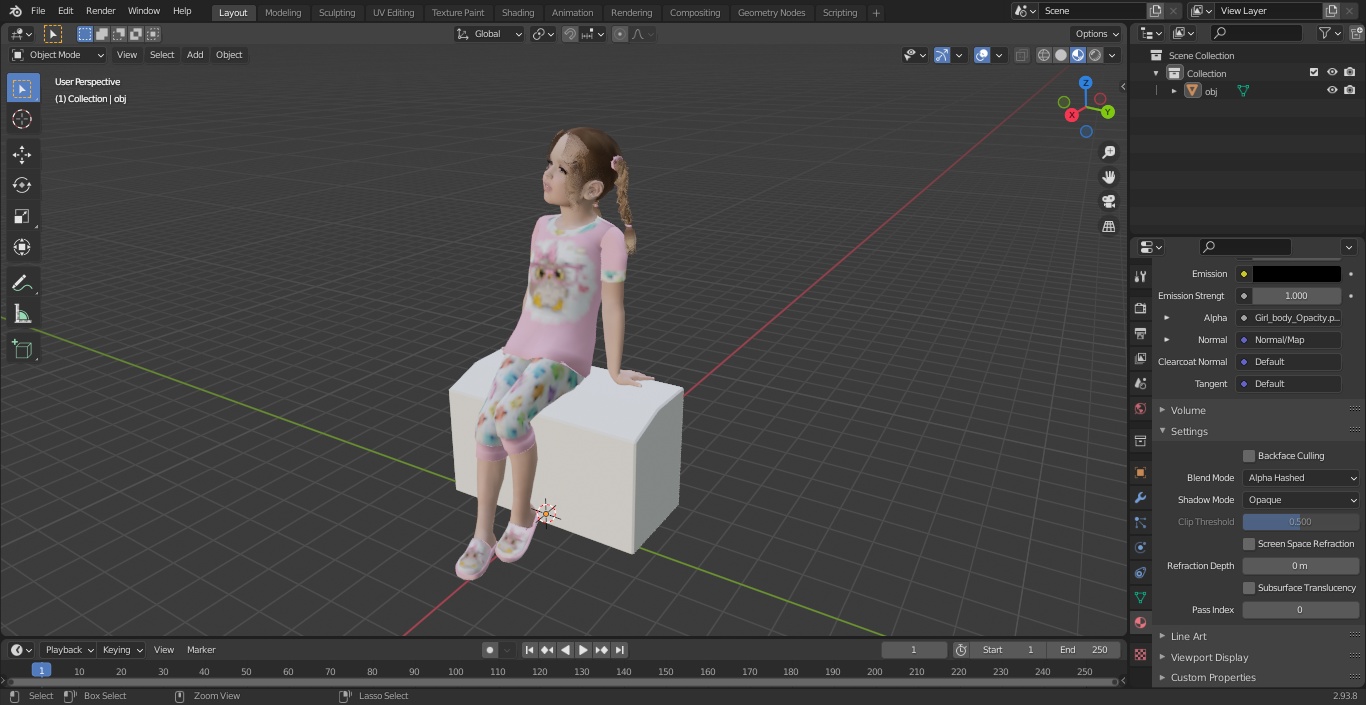Toggle camera view icon in viewport
The height and width of the screenshot is (705, 1366).
pos(1108,201)
